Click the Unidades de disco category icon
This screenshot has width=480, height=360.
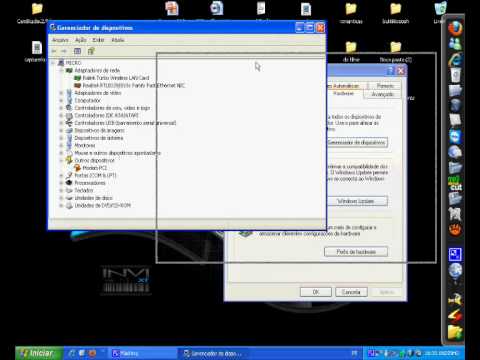pos(69,198)
